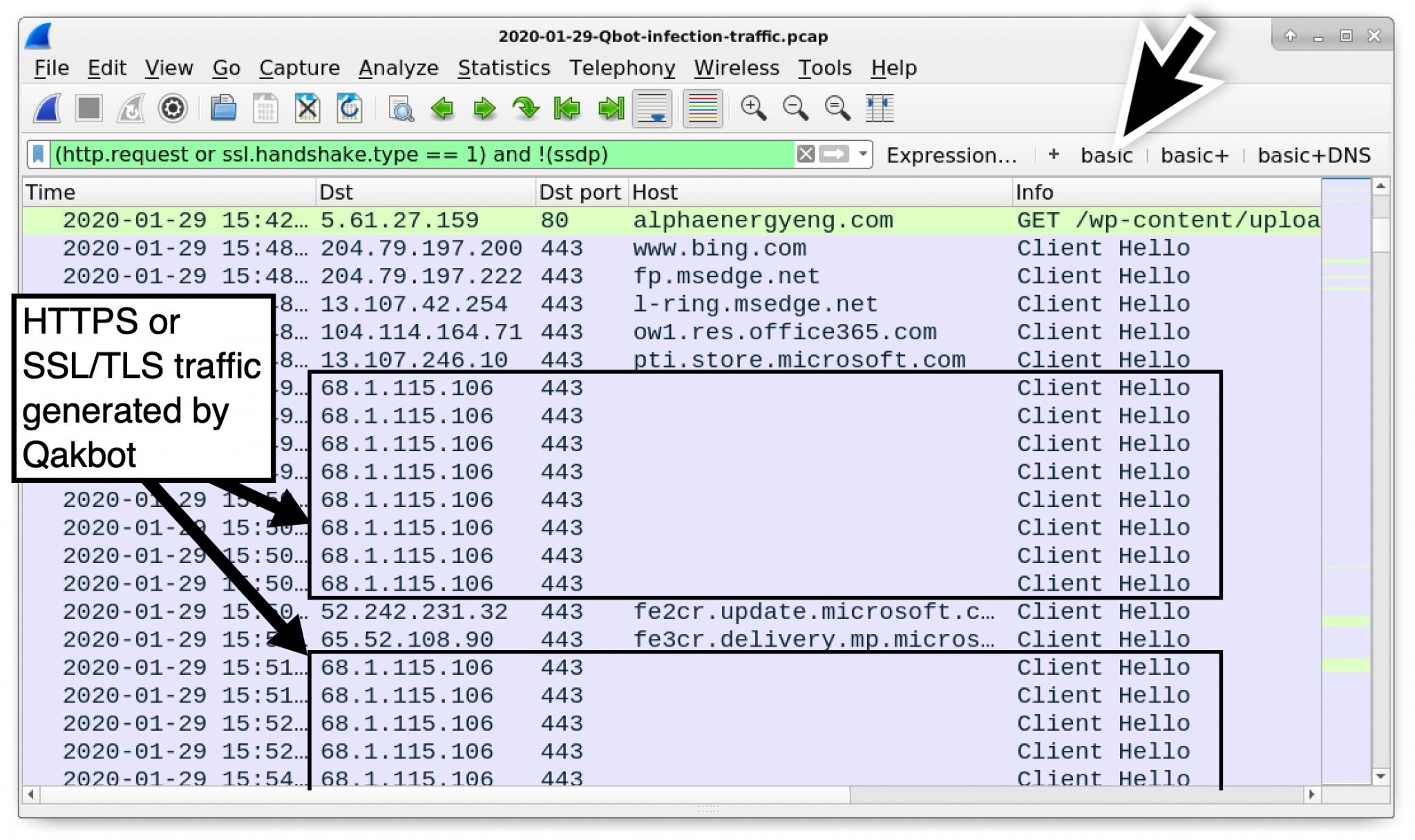
Task: Toggle auto-scroll during live capture
Action: tap(653, 108)
